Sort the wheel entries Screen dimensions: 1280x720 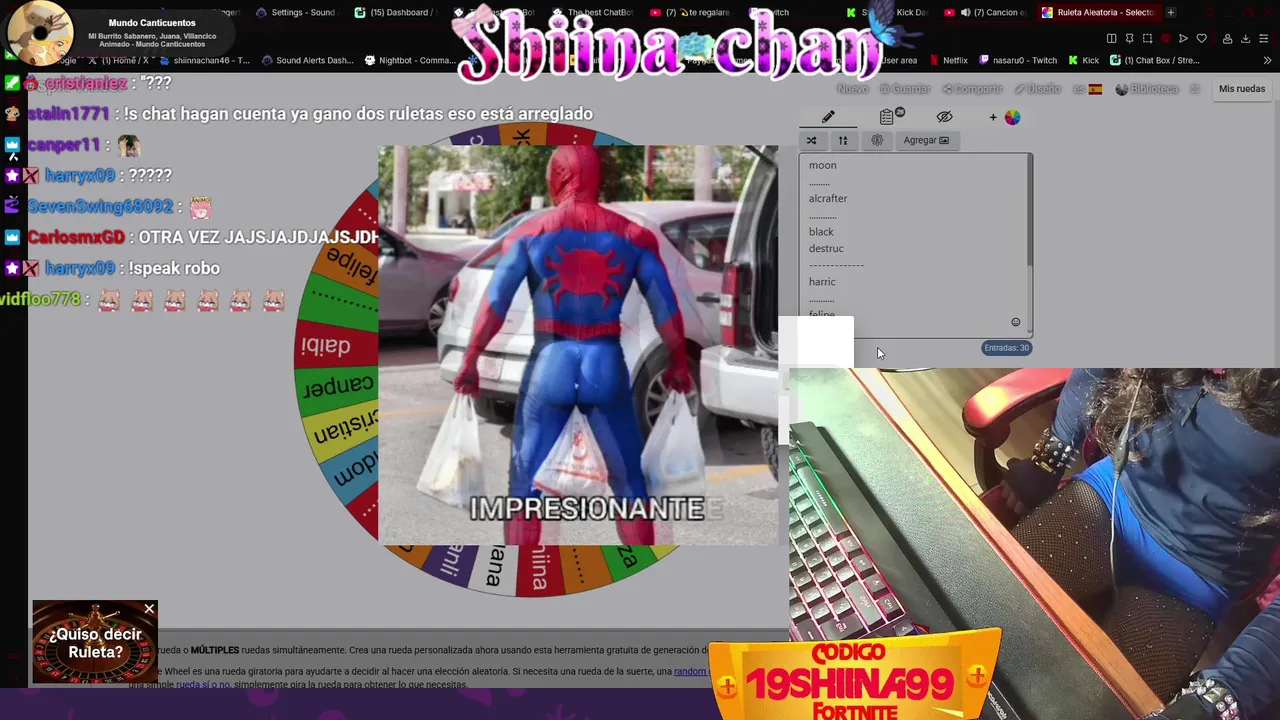click(x=843, y=140)
